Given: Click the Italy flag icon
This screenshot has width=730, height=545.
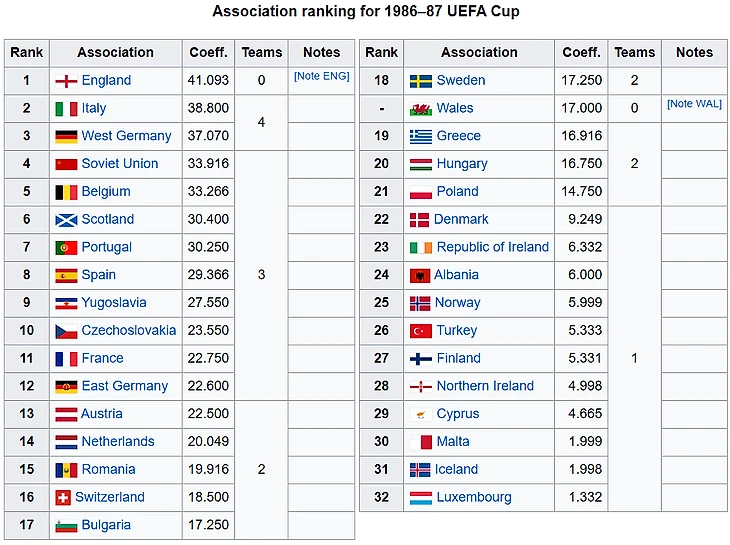Looking at the screenshot, I should pos(66,109).
